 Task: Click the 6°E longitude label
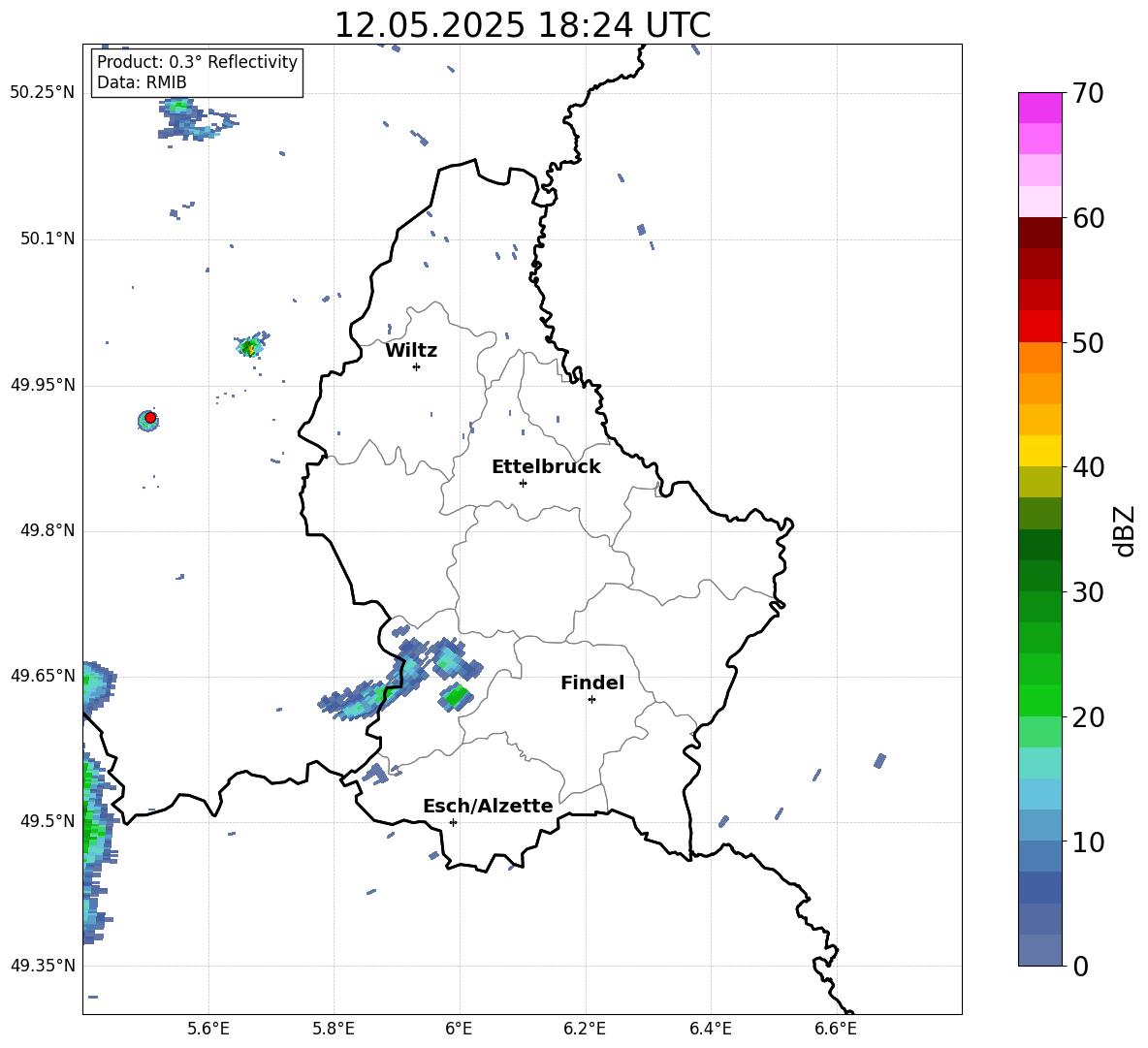(459, 1029)
